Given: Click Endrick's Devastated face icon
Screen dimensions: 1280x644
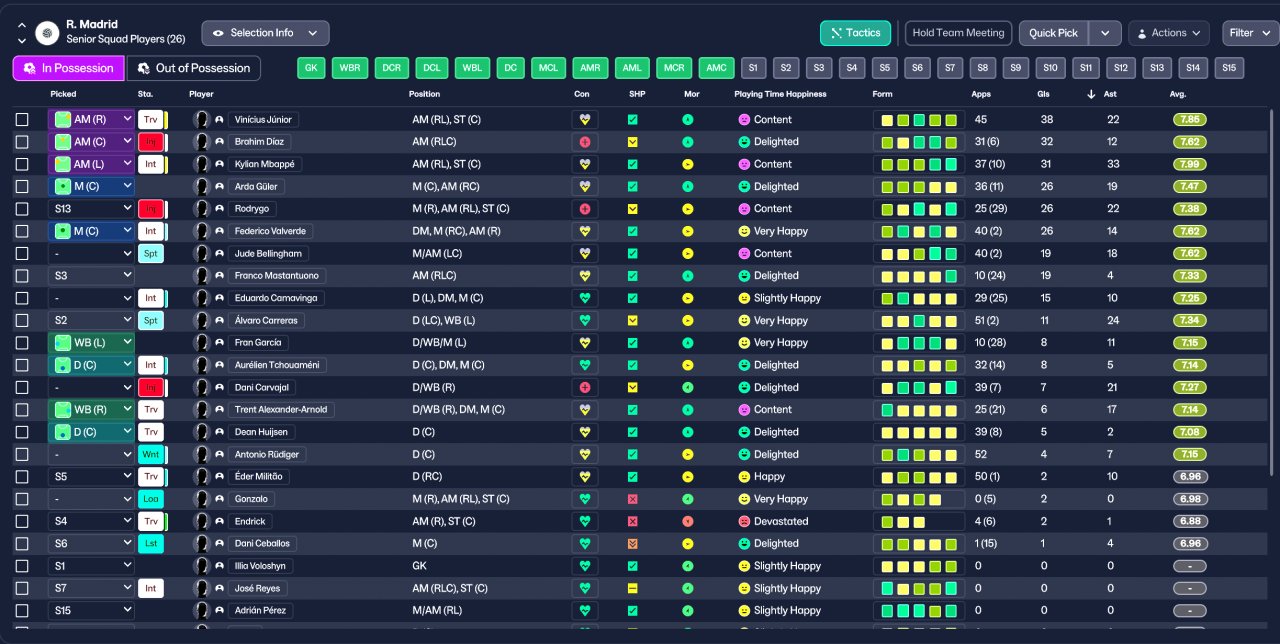Looking at the screenshot, I should click(x=744, y=521).
